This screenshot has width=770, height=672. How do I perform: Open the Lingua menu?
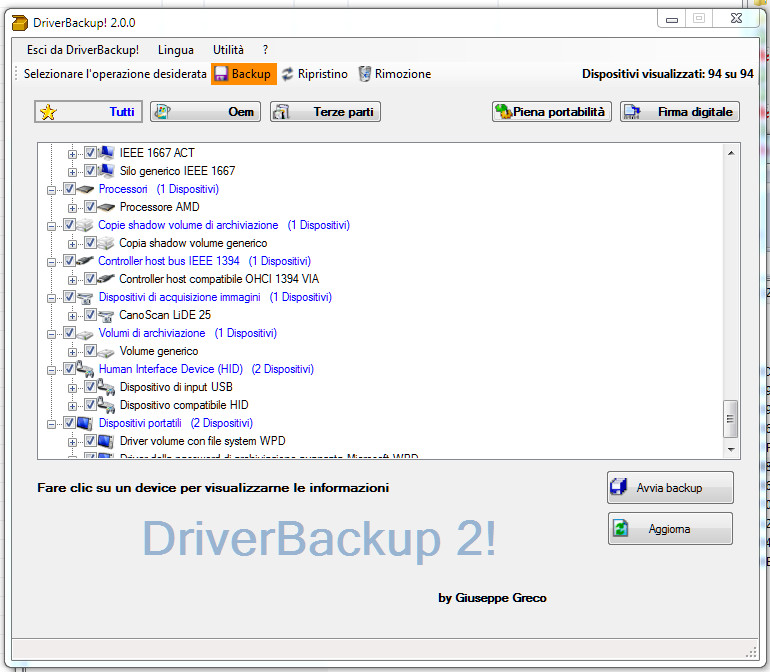[176, 50]
